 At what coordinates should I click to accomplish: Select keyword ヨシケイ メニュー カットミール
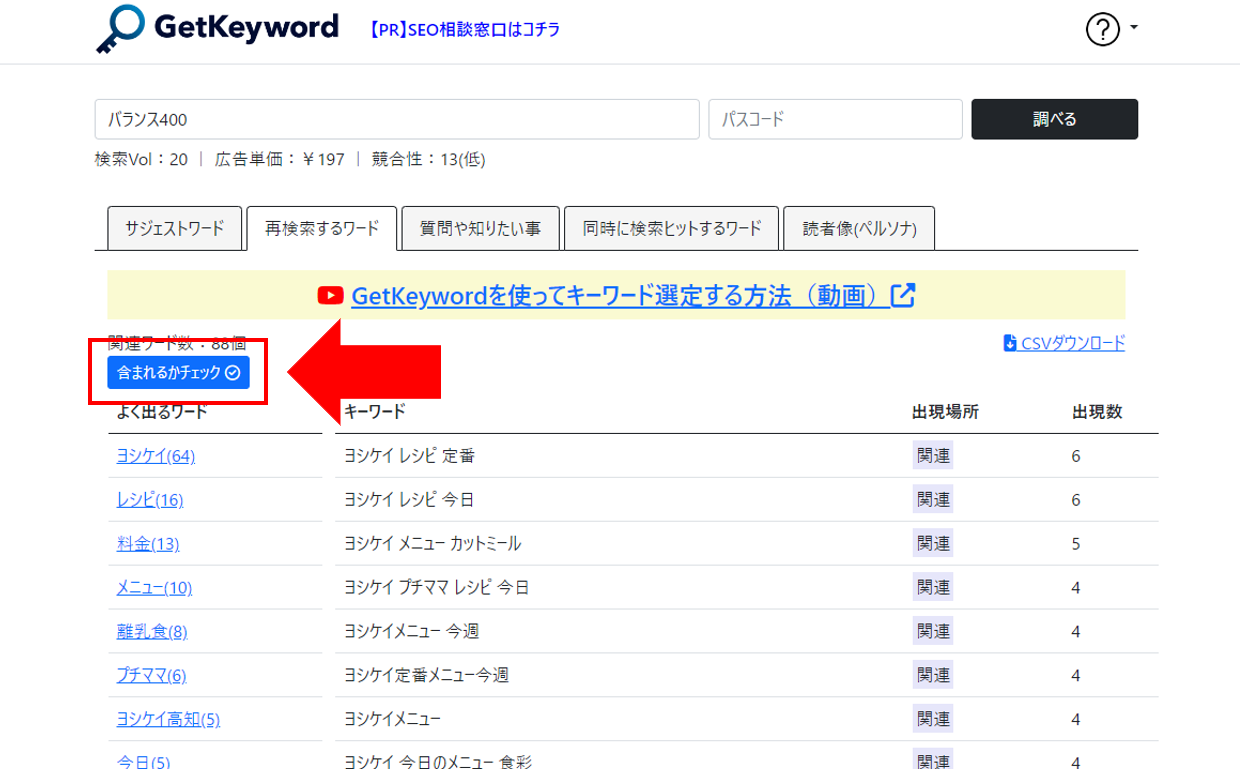pos(432,544)
